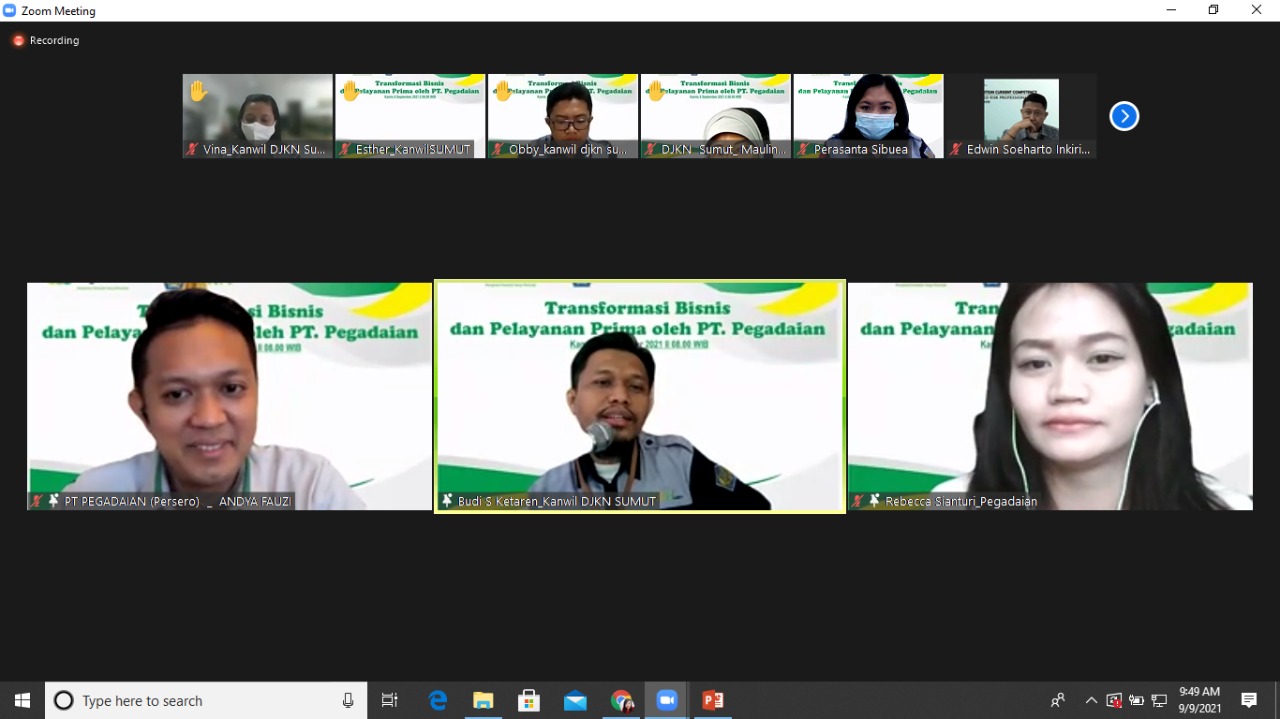This screenshot has height=719, width=1280.
Task: Open Task View on the taskbar
Action: (390, 701)
